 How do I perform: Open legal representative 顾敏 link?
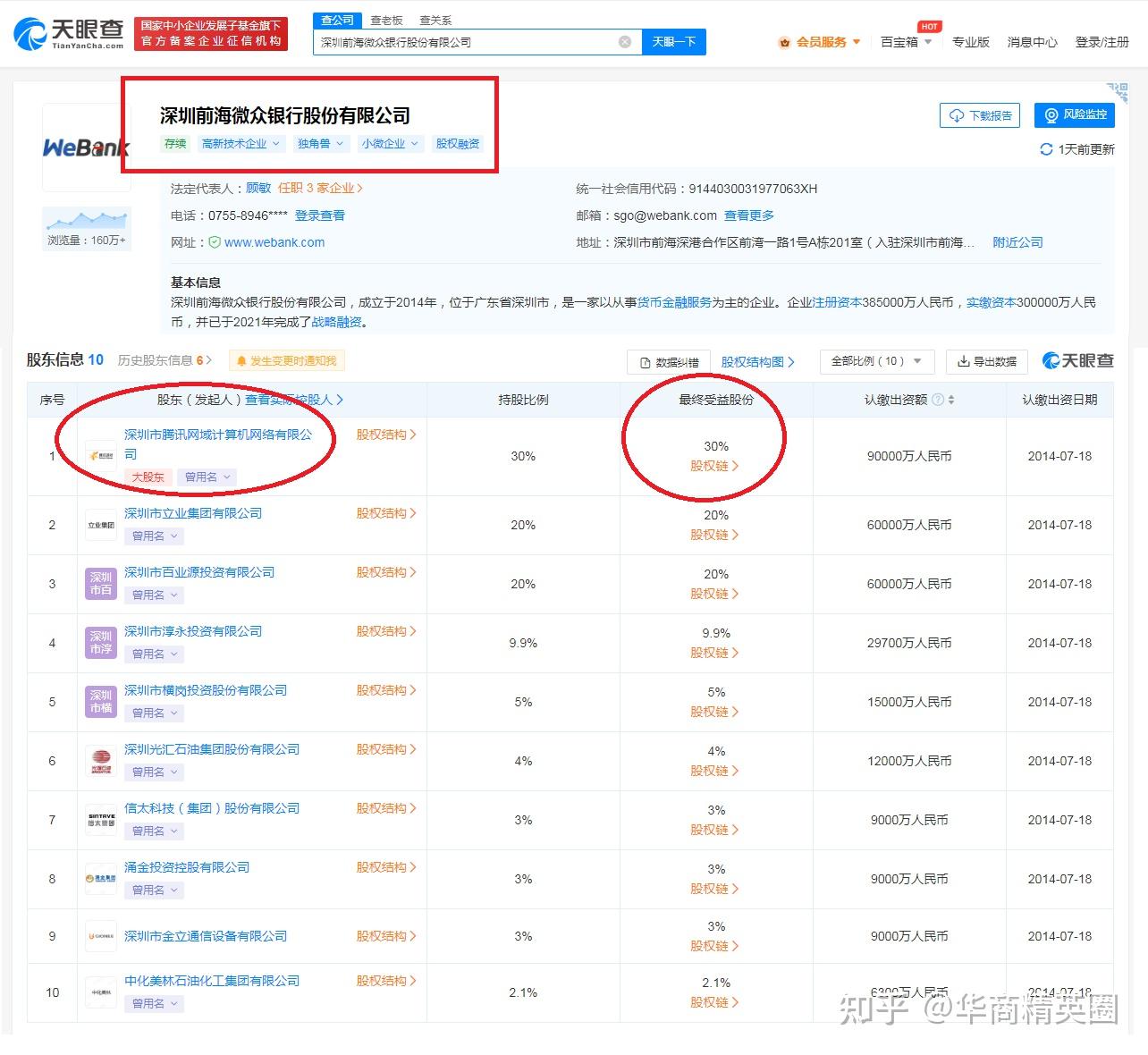click(x=258, y=188)
